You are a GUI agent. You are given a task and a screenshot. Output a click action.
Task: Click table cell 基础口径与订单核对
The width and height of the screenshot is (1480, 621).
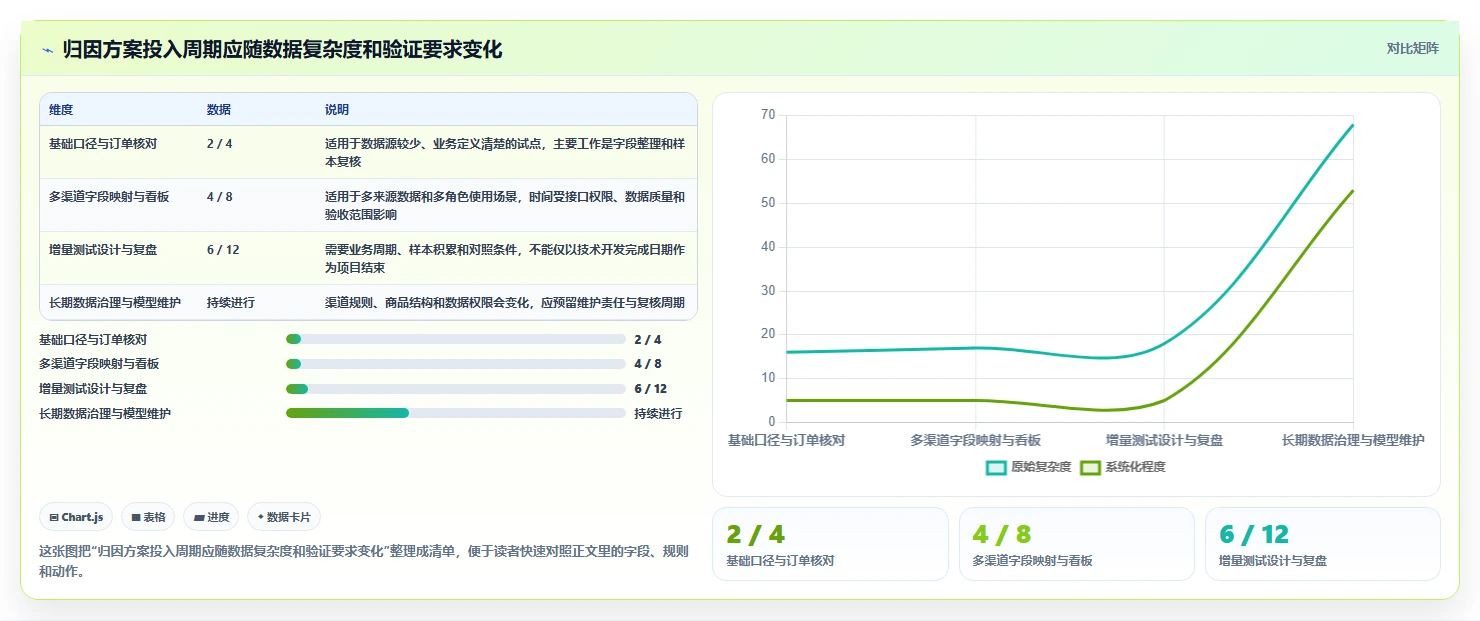(x=103, y=144)
